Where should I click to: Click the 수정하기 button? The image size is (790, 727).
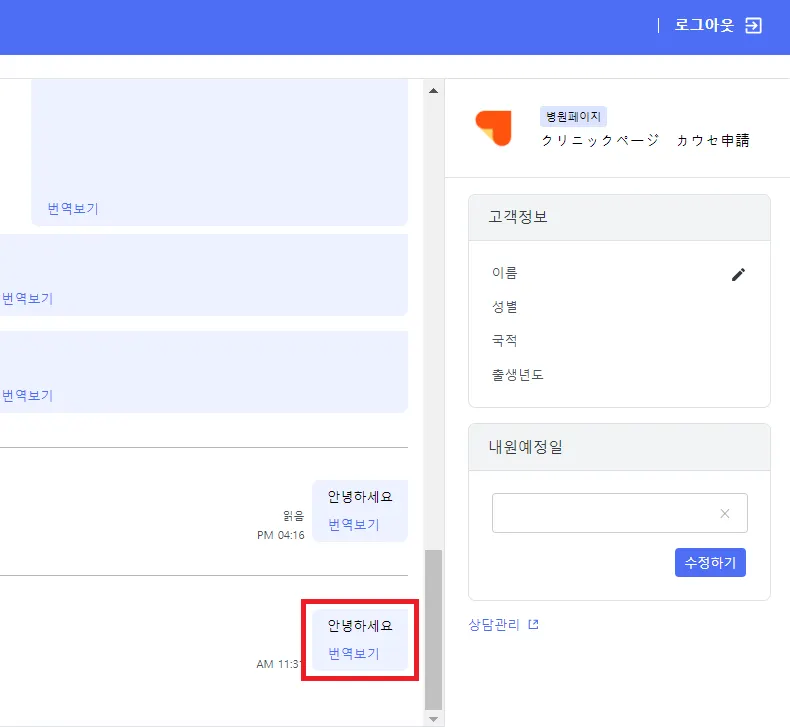pos(710,562)
